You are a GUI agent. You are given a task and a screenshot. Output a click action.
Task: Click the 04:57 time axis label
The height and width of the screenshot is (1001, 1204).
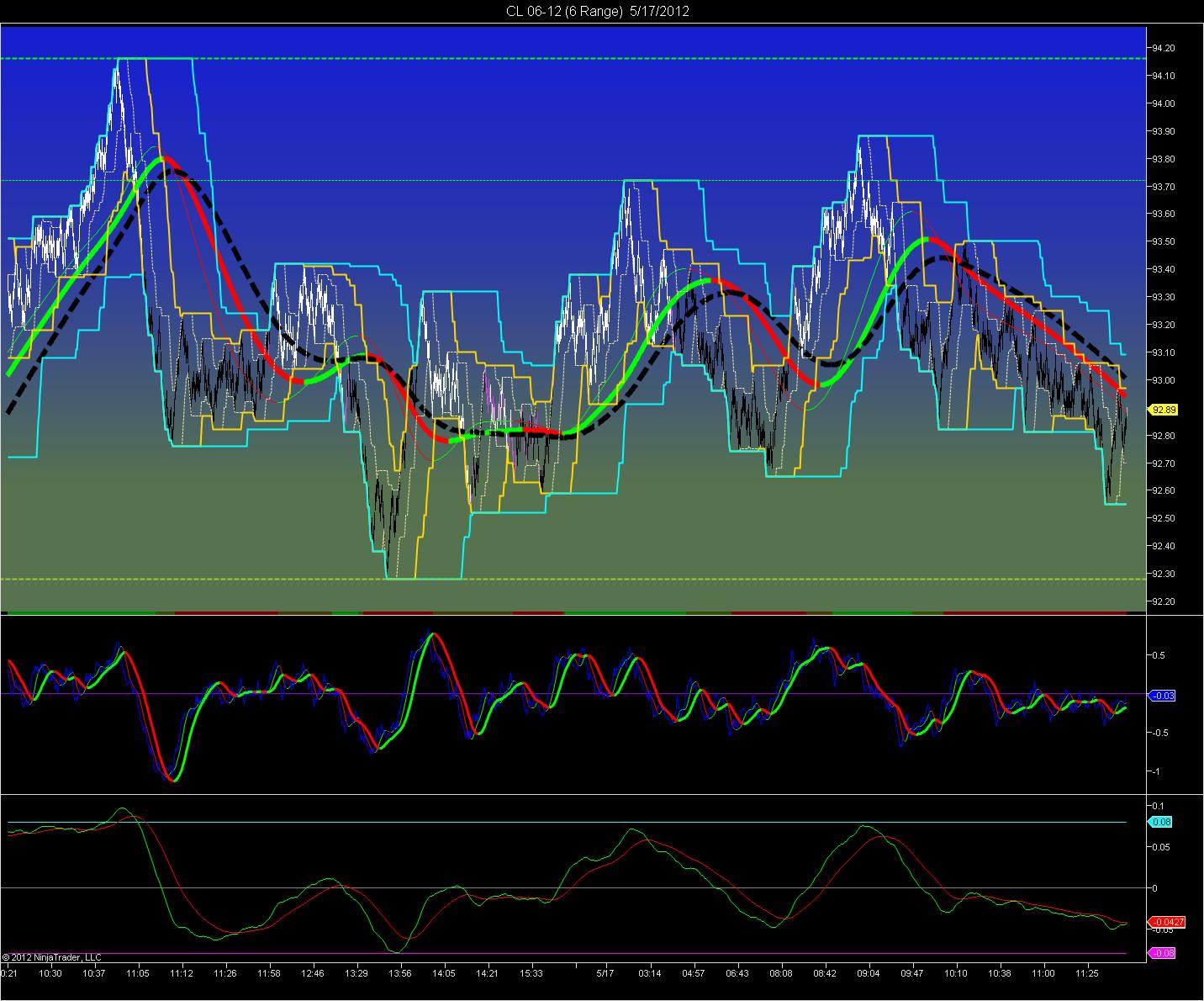pos(693,973)
